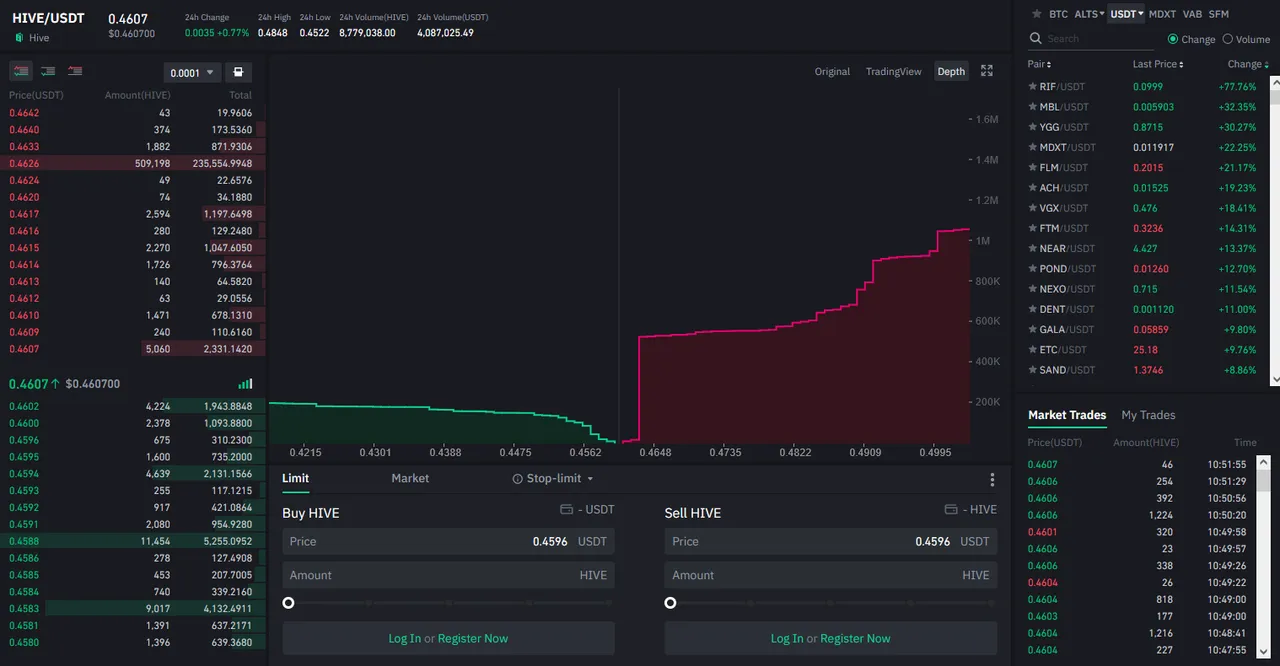Expand the ALTS market dropdown

(1089, 14)
